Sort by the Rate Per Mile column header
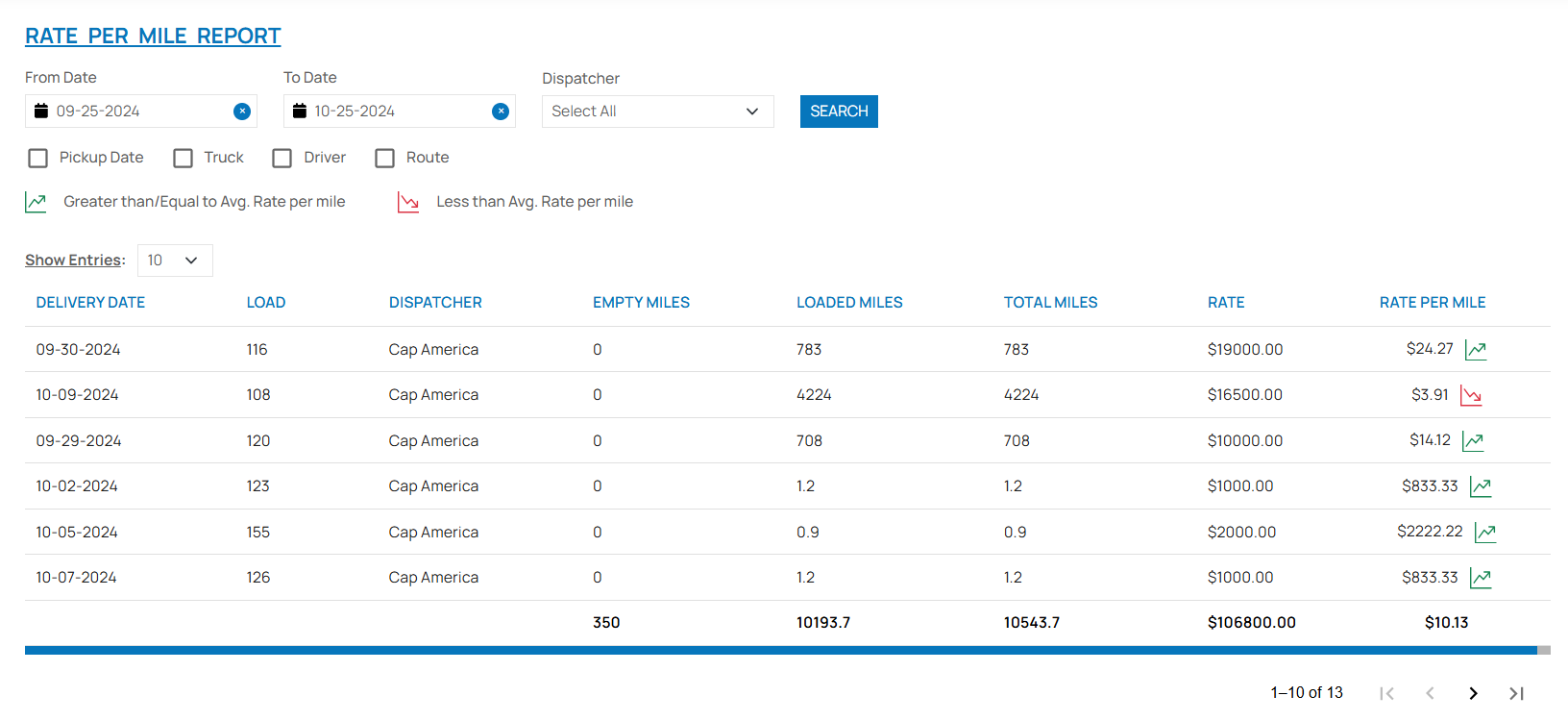 coord(1432,303)
